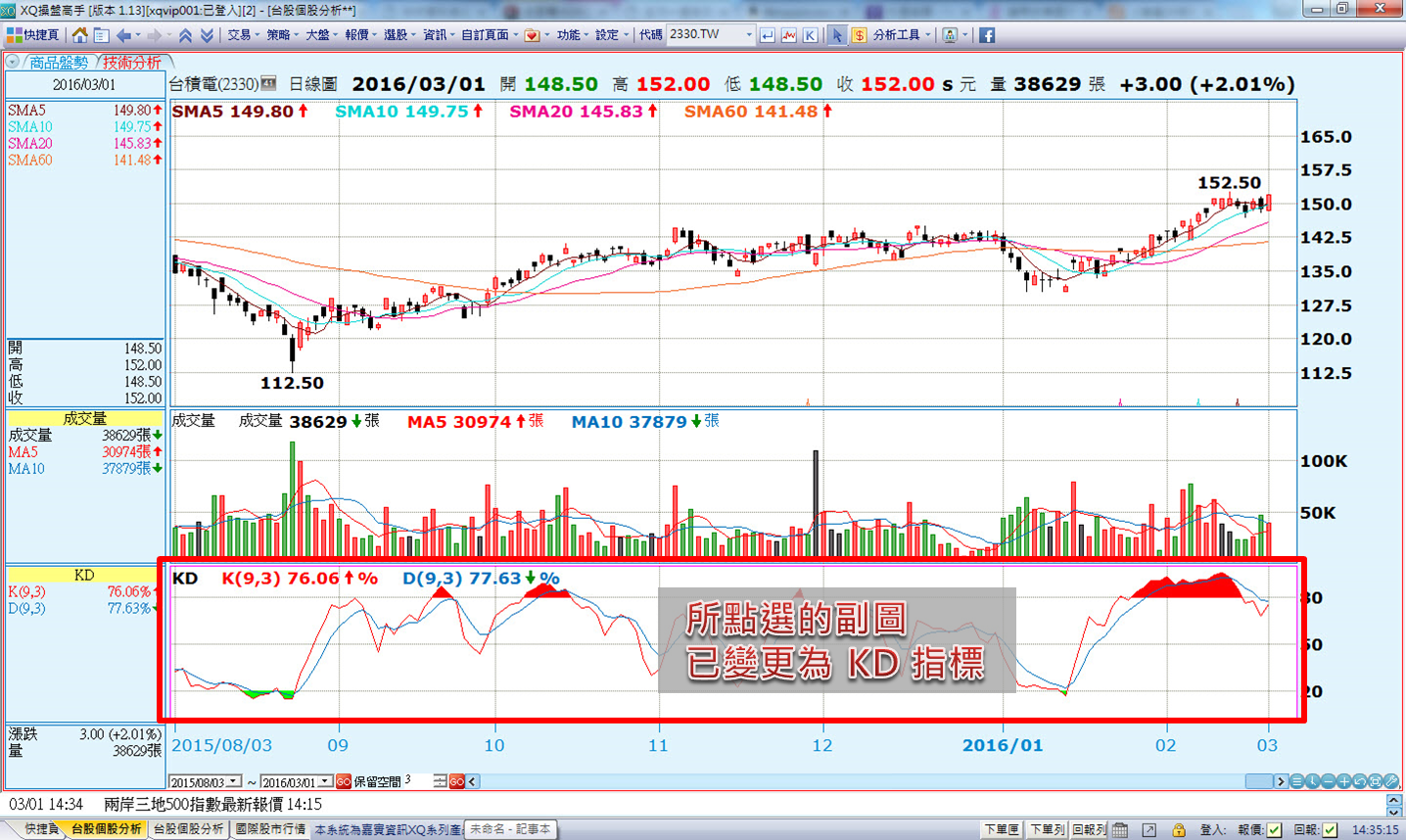Image resolution: width=1406 pixels, height=840 pixels.
Task: Click GO button after 保留空間 field
Action: [457, 782]
